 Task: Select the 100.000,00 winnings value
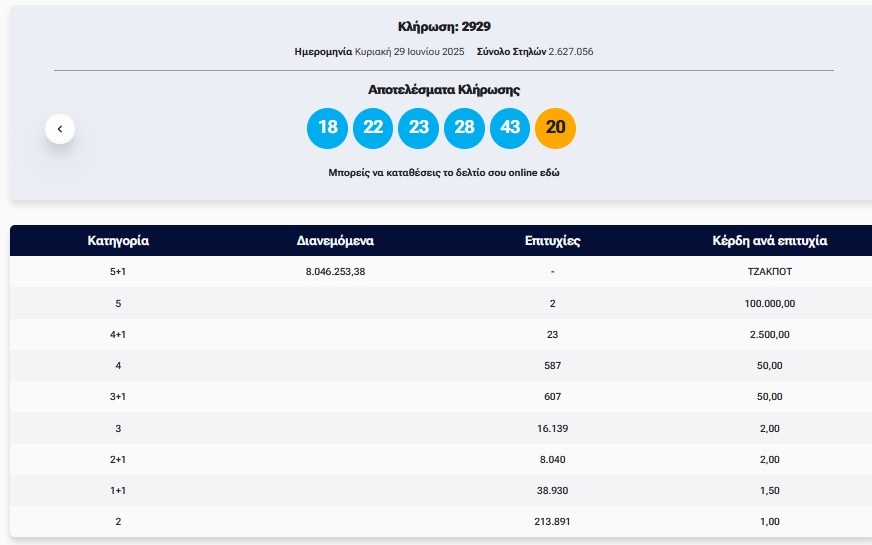[x=769, y=303]
